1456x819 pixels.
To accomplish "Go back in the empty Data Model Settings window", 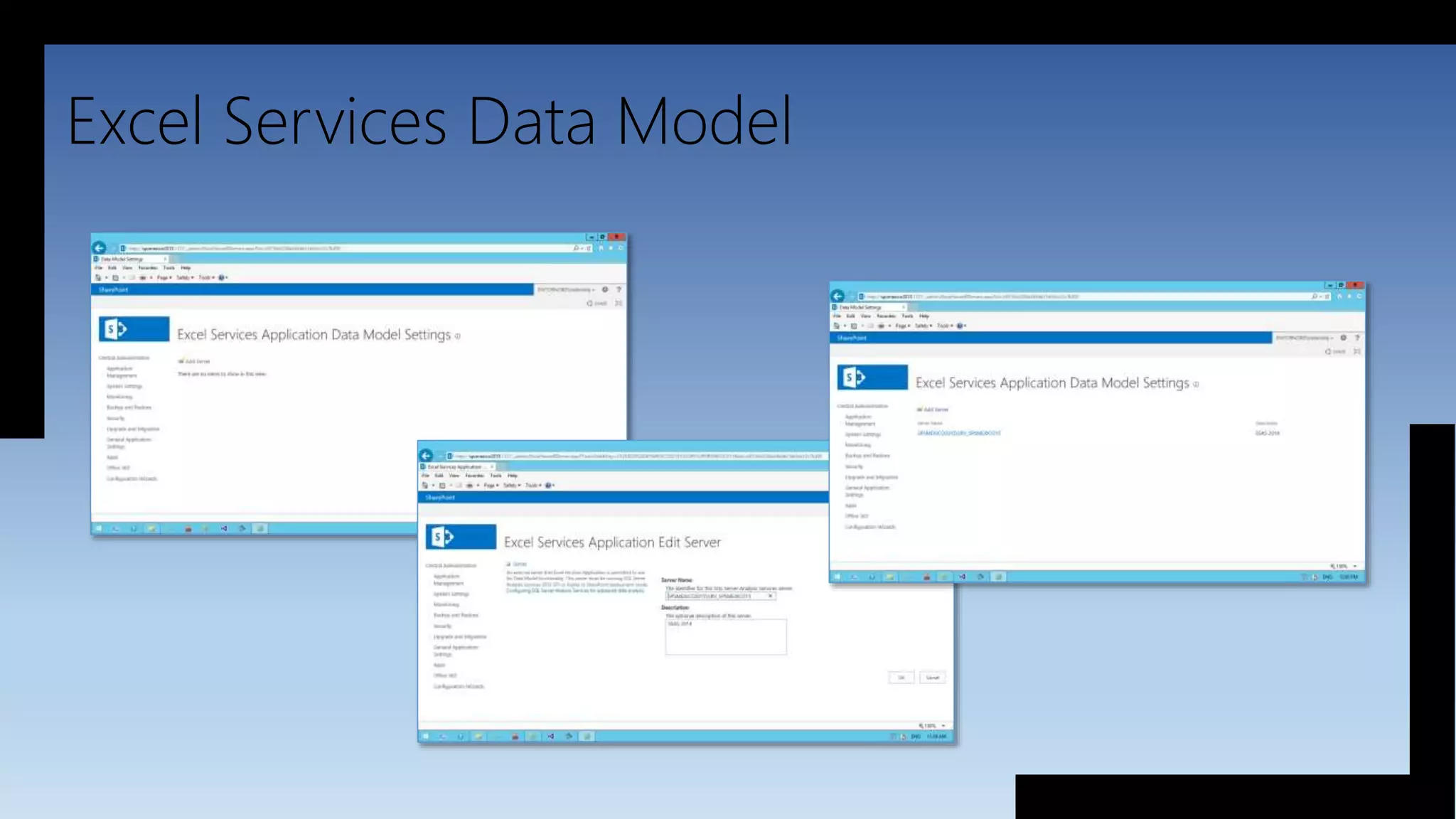I will click(x=100, y=247).
